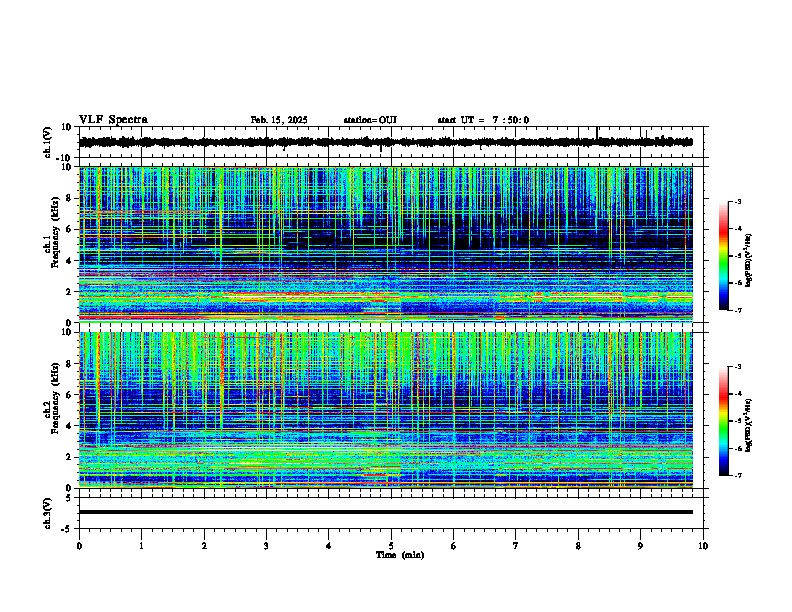This screenshot has height=612, width=792.
Task: Click the ch.1 voltage waveform trace
Action: pos(385,142)
